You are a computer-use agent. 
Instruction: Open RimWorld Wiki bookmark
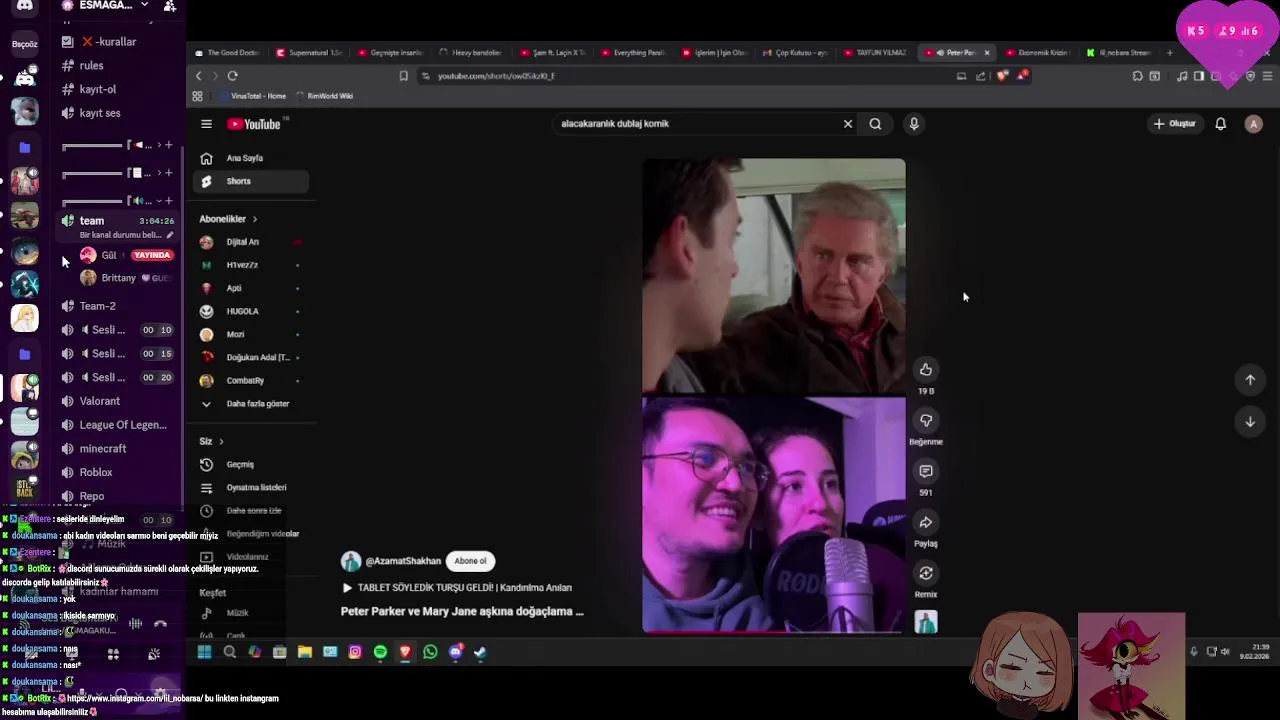(x=324, y=96)
